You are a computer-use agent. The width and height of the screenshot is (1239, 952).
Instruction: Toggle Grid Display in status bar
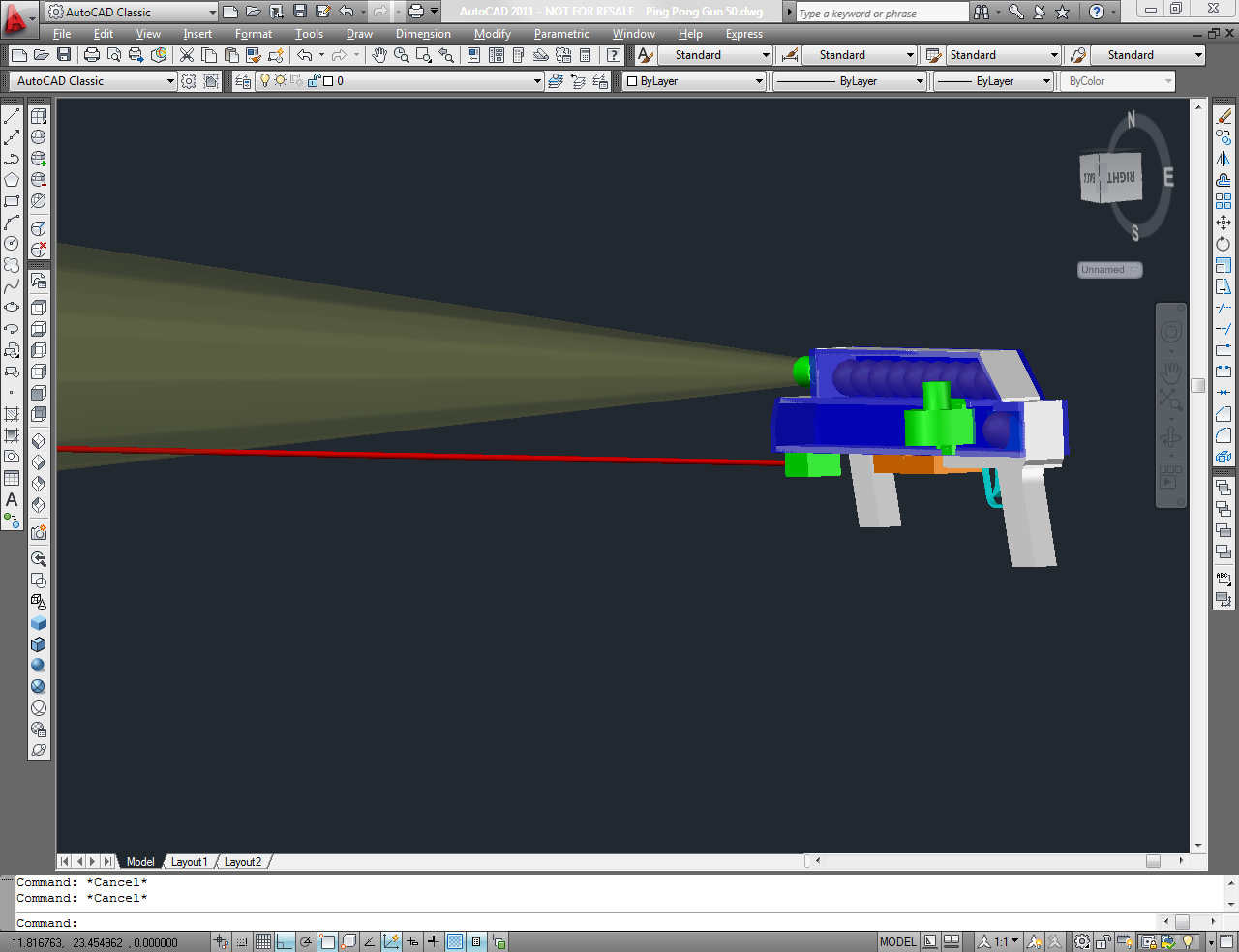click(263, 941)
